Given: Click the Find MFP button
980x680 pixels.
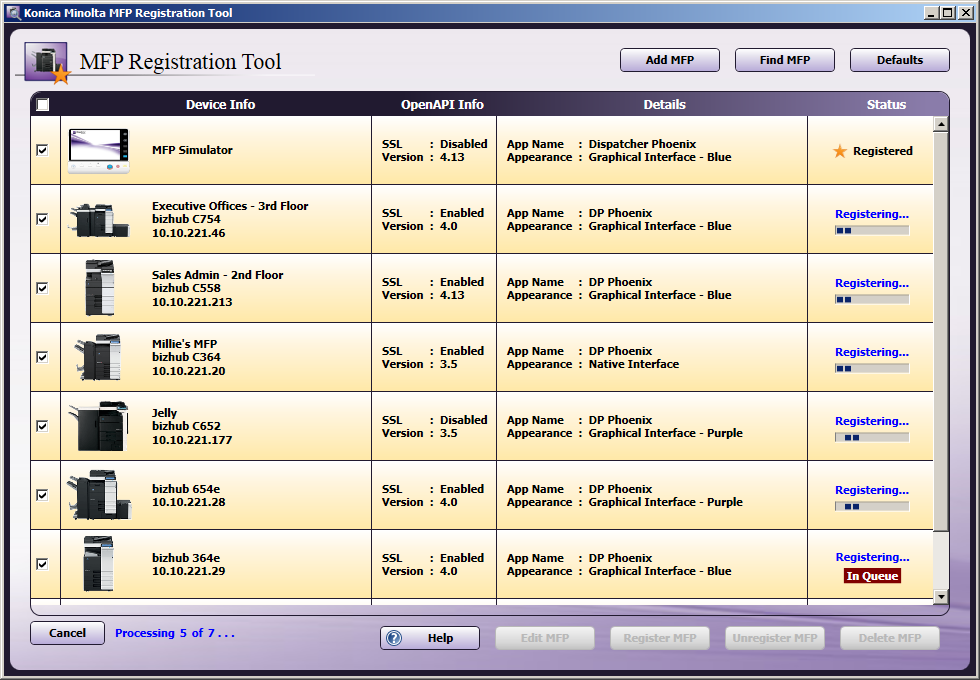Looking at the screenshot, I should pyautogui.click(x=784, y=60).
